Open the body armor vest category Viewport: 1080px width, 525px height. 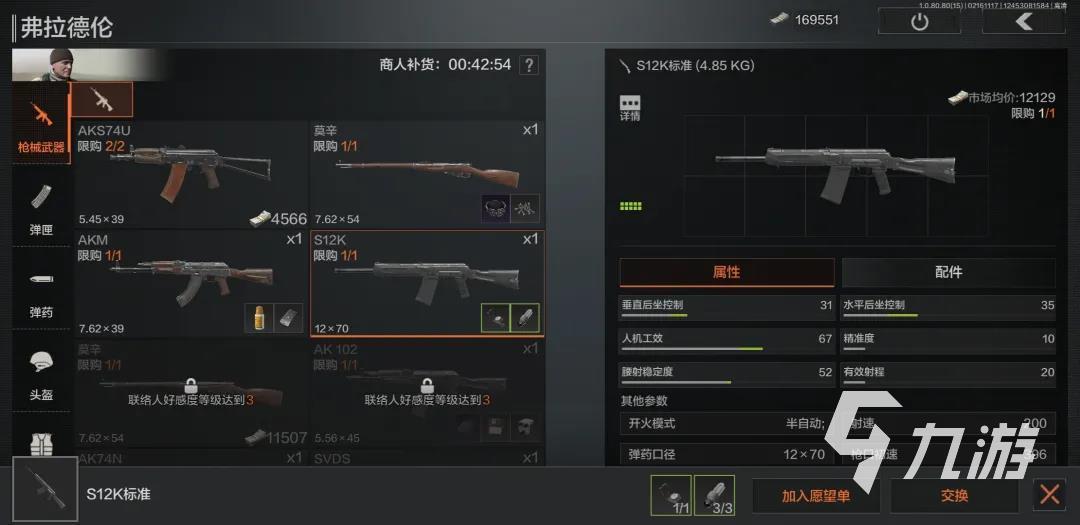tap(41, 442)
